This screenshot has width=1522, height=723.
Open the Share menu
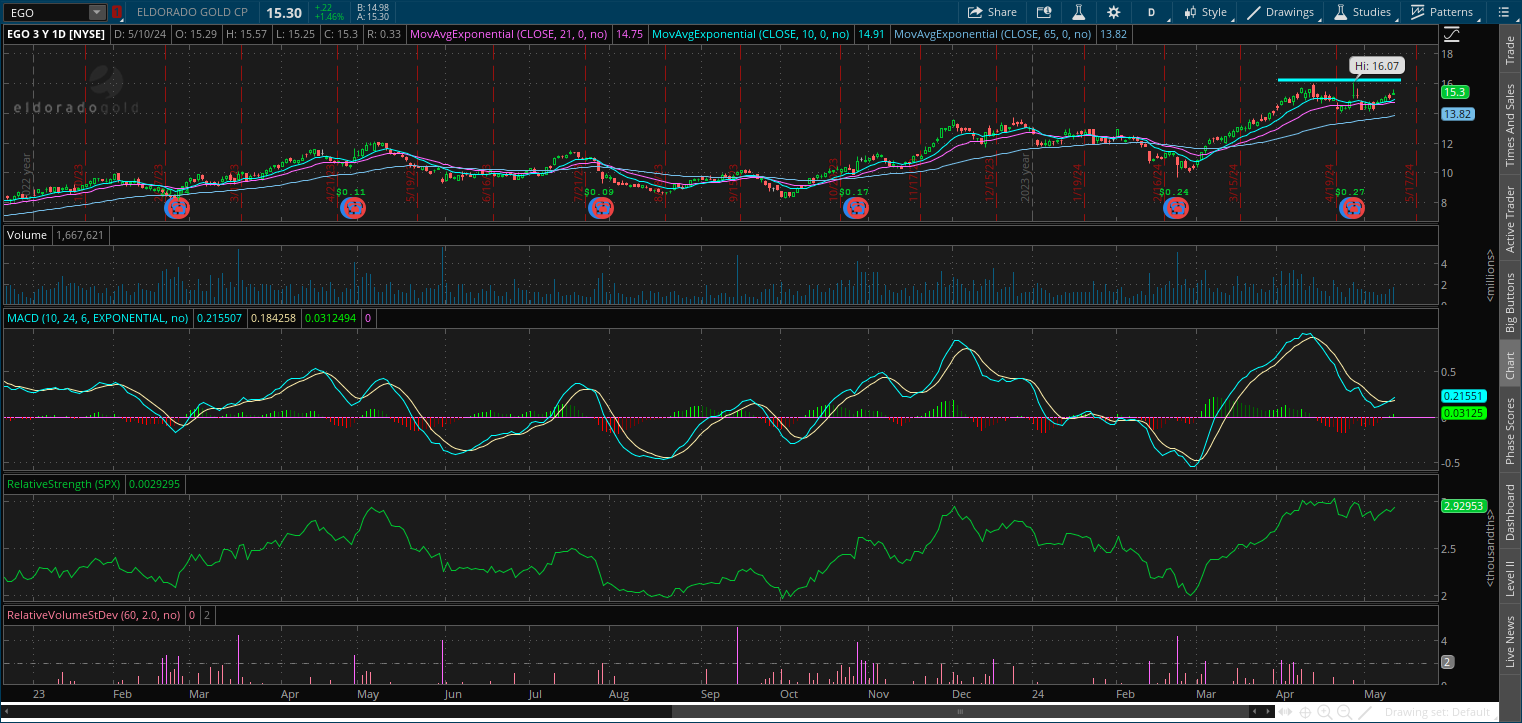tap(992, 12)
